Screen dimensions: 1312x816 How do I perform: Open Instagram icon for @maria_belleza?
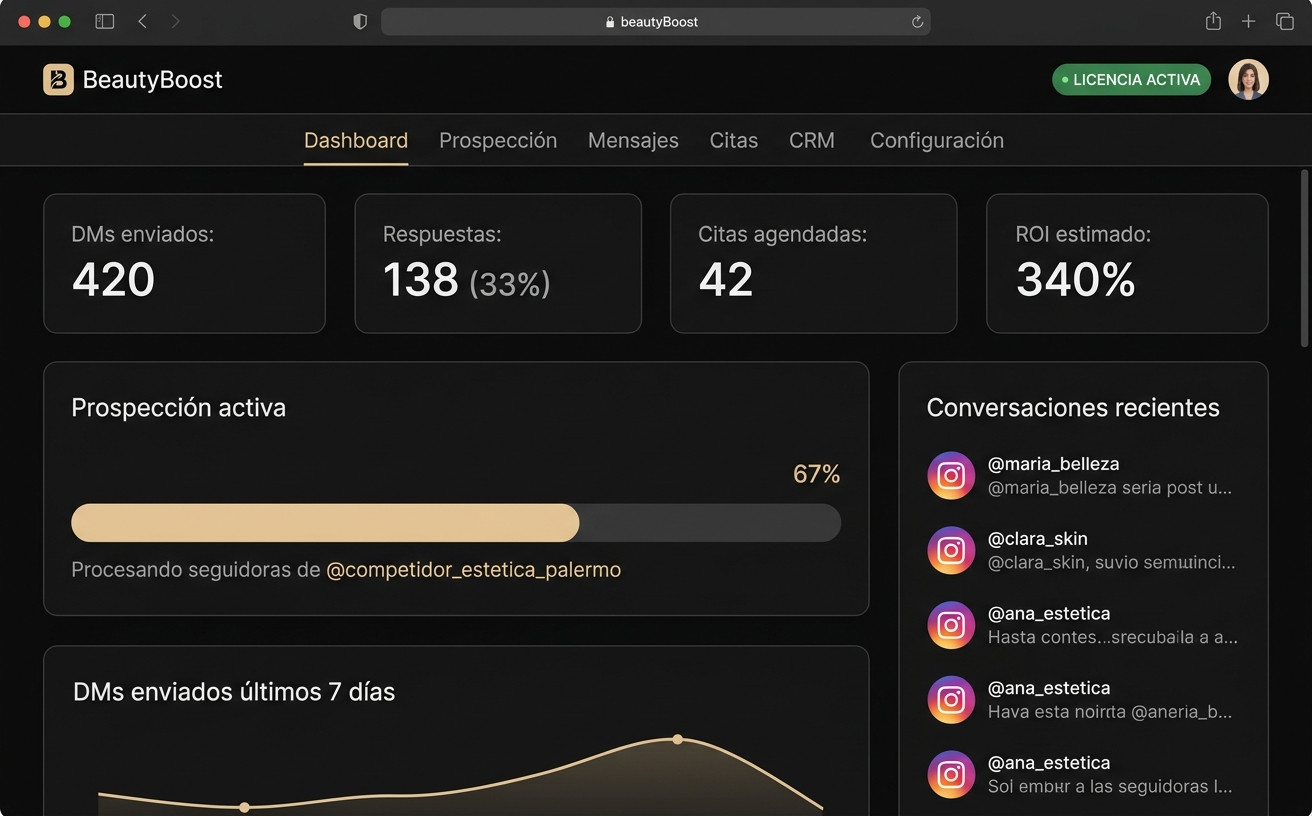951,475
